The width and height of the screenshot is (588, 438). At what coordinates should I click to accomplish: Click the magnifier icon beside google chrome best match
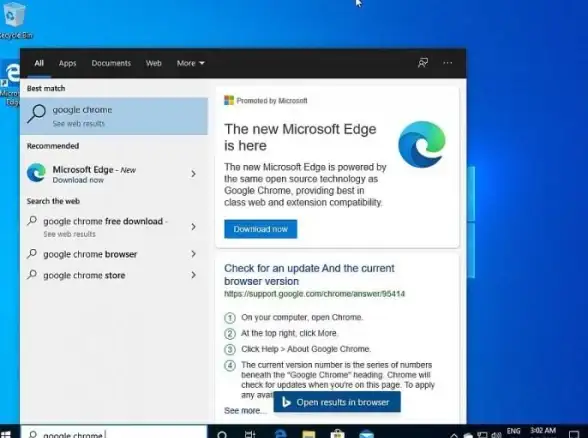36,114
